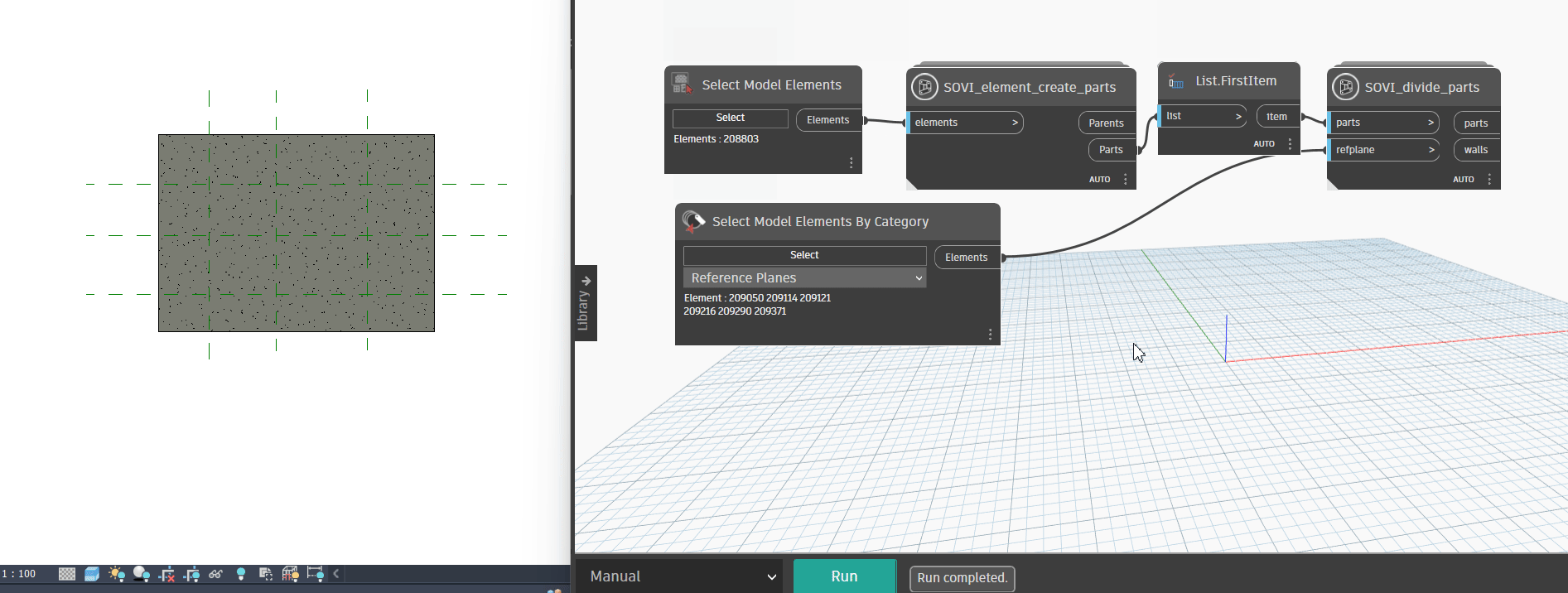The image size is (1568, 593).
Task: Click the elements input port
Action: pyautogui.click(x=965, y=123)
